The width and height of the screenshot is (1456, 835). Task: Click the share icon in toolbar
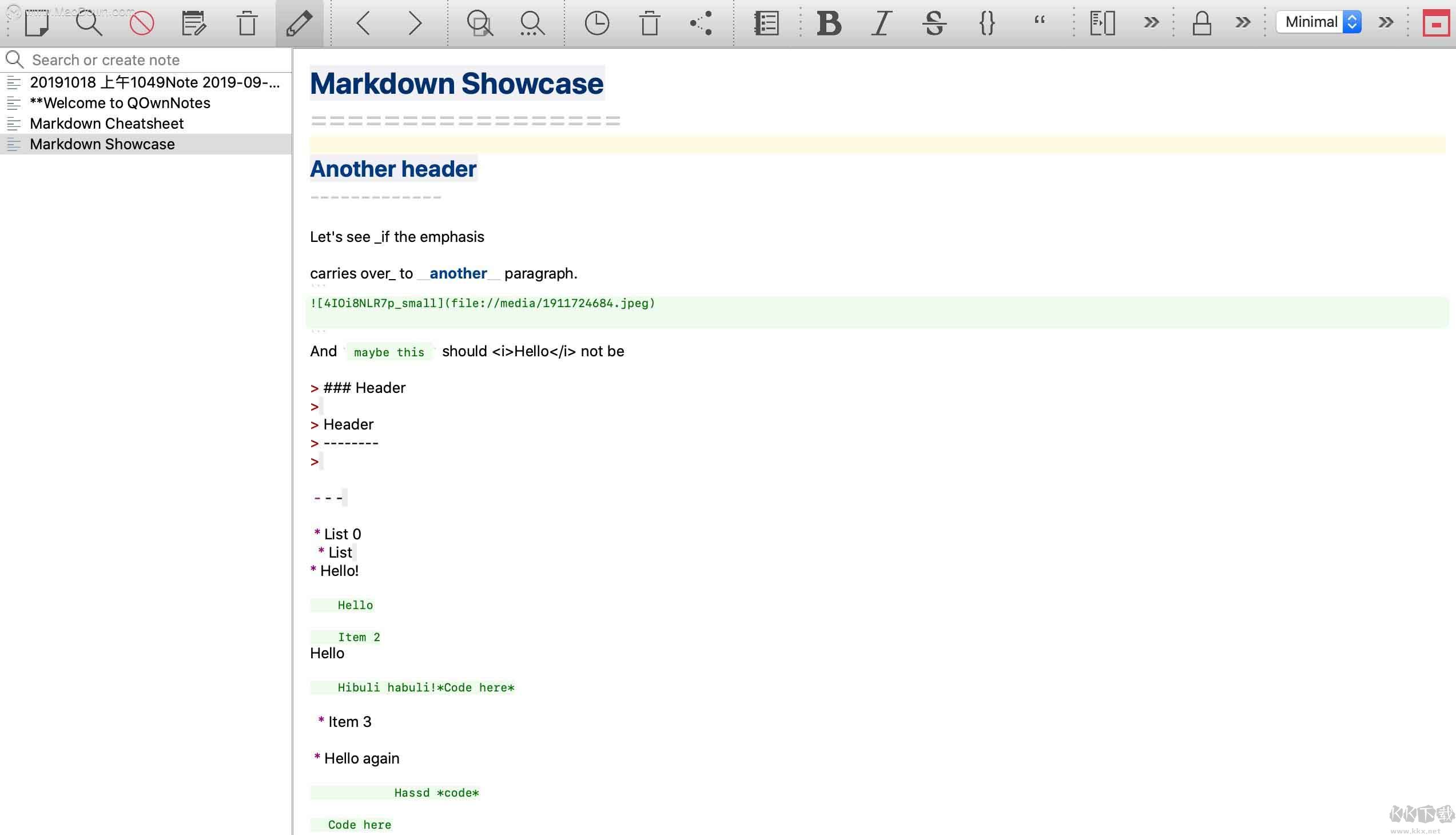[x=701, y=23]
